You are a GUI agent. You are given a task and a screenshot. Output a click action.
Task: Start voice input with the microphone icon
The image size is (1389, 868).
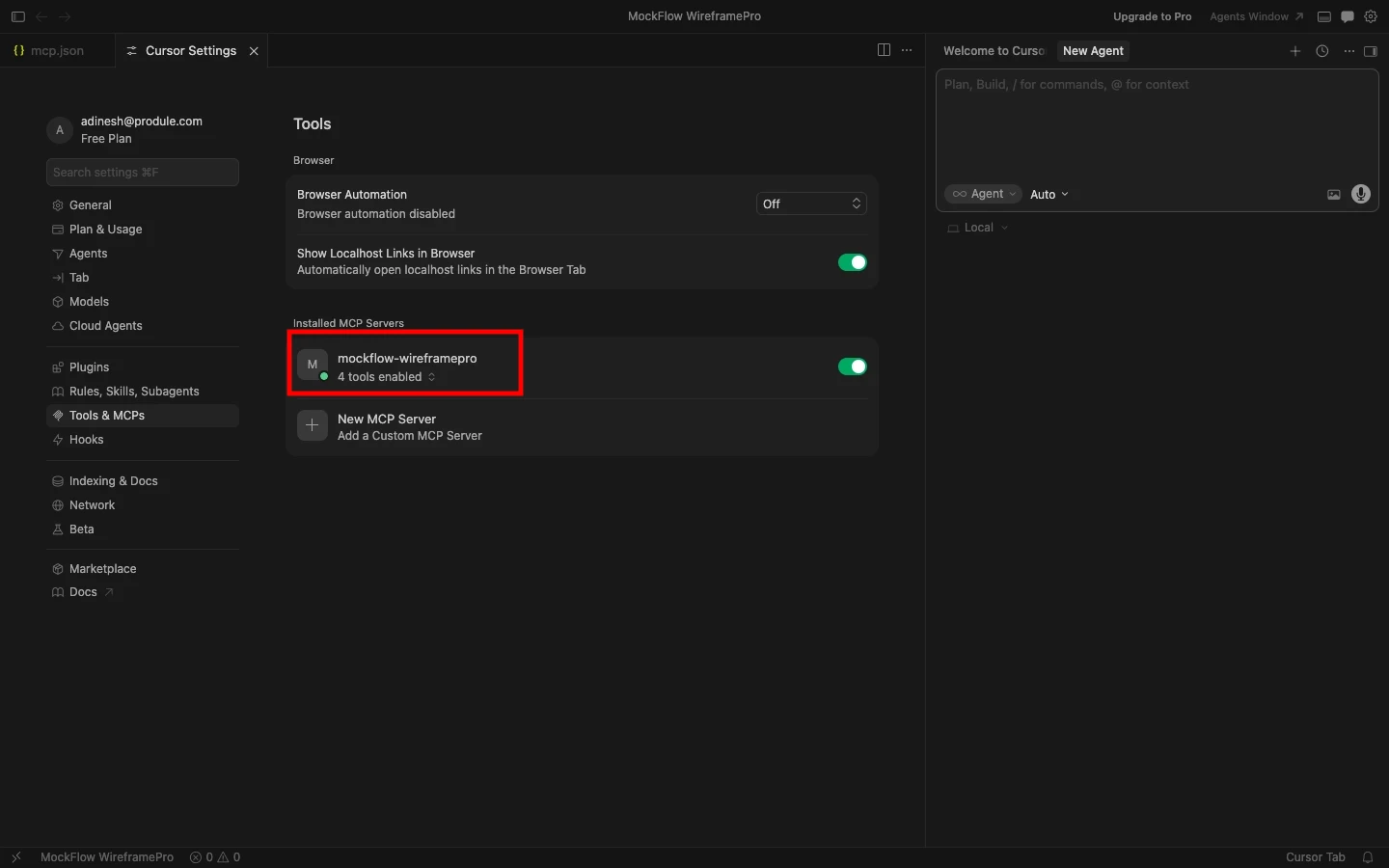pyautogui.click(x=1361, y=194)
